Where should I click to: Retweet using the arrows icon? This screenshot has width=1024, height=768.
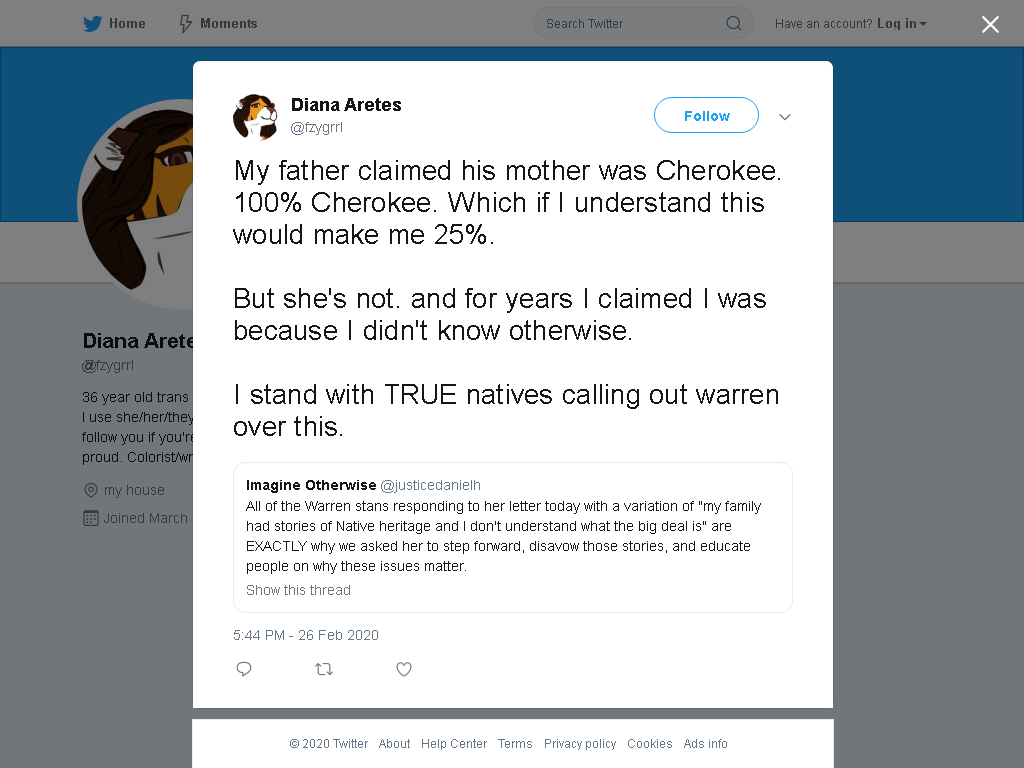pyautogui.click(x=324, y=669)
